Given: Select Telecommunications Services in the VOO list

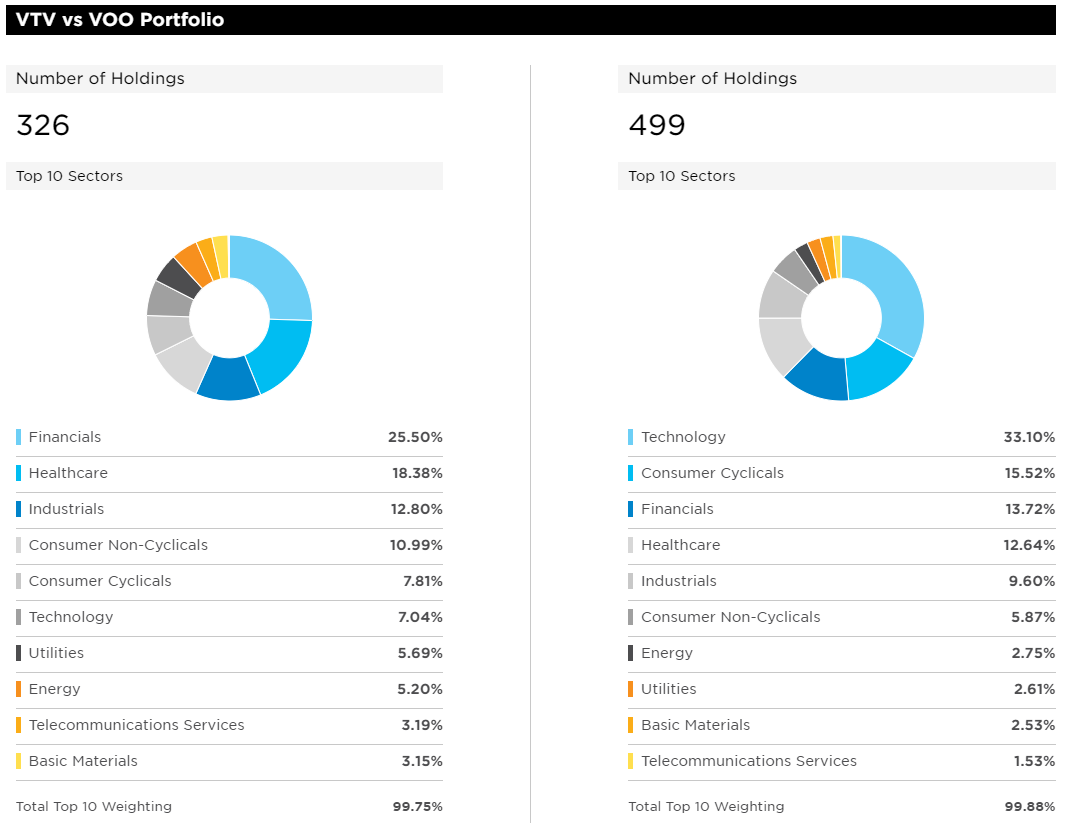Looking at the screenshot, I should pyautogui.click(x=749, y=761).
